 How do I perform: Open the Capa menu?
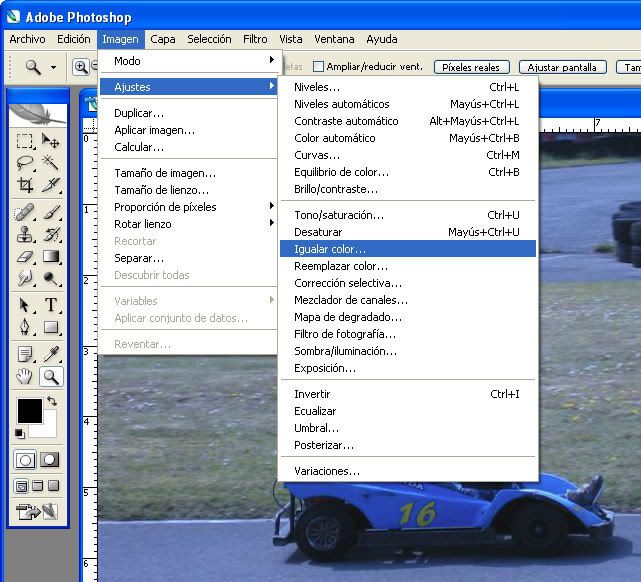[163, 39]
